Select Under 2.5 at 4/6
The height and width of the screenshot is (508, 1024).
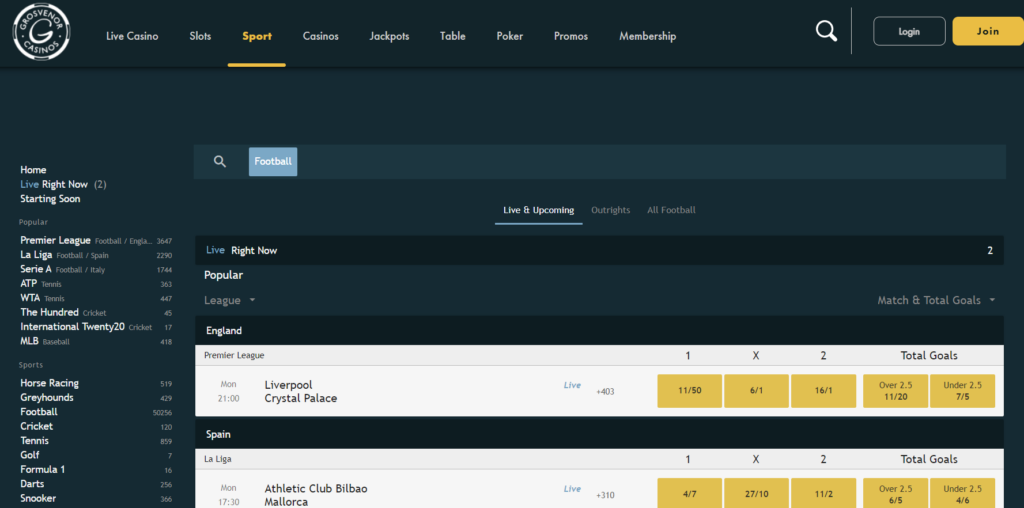[x=963, y=493]
